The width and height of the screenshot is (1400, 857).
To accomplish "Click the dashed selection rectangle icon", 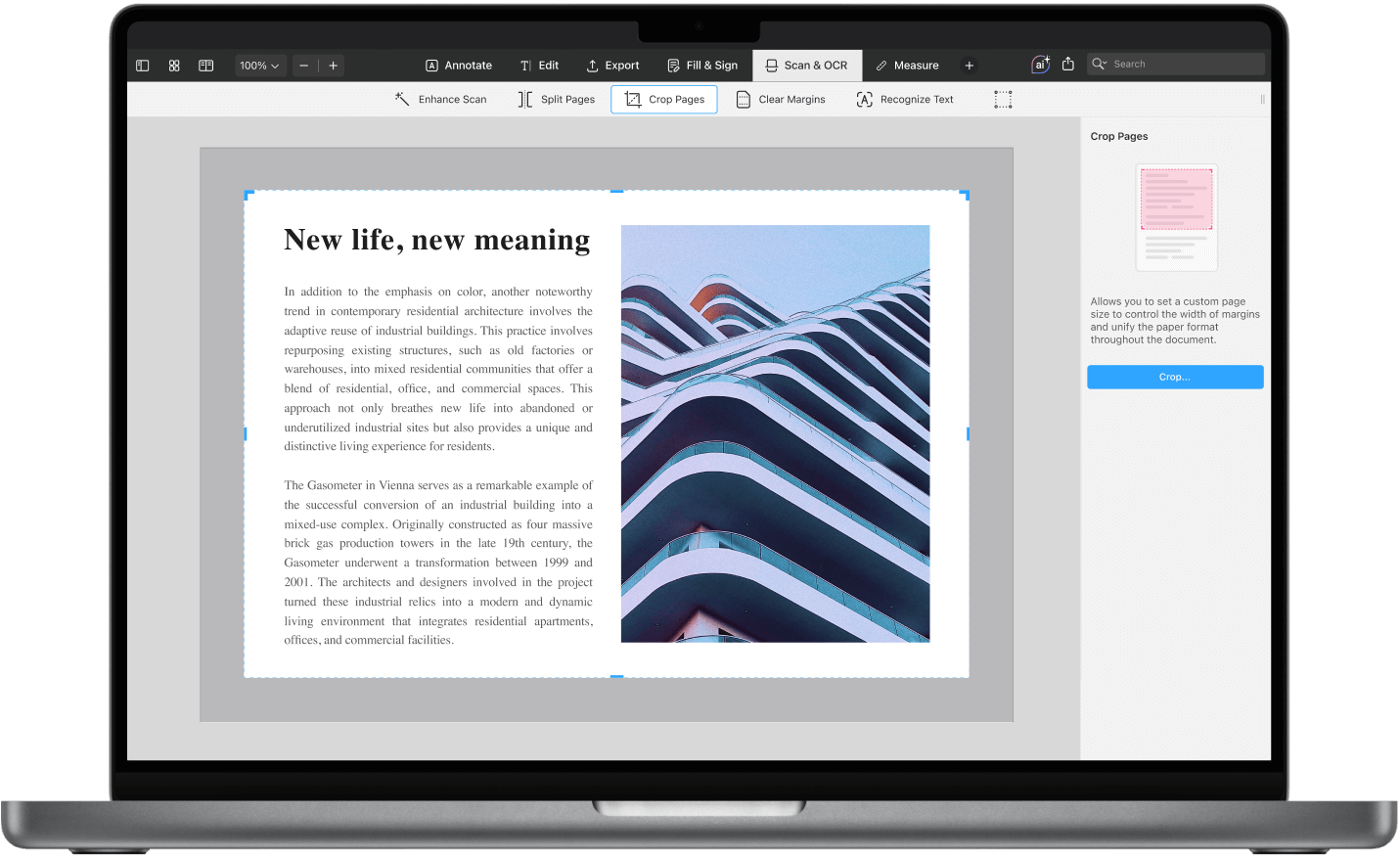I will tap(1003, 100).
